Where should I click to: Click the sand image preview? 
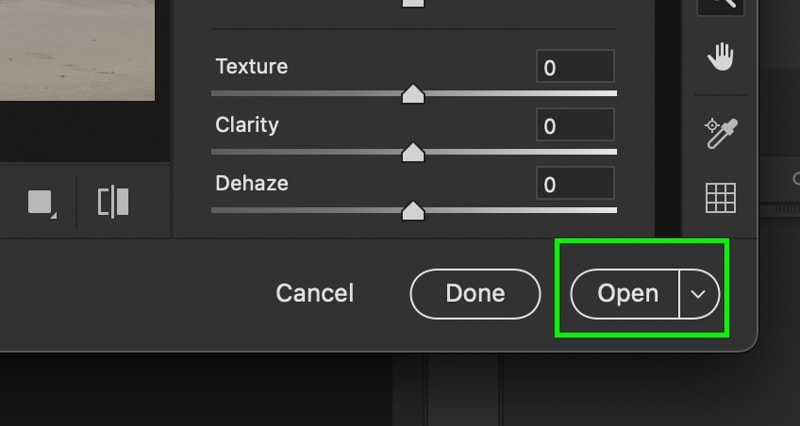pos(77,50)
